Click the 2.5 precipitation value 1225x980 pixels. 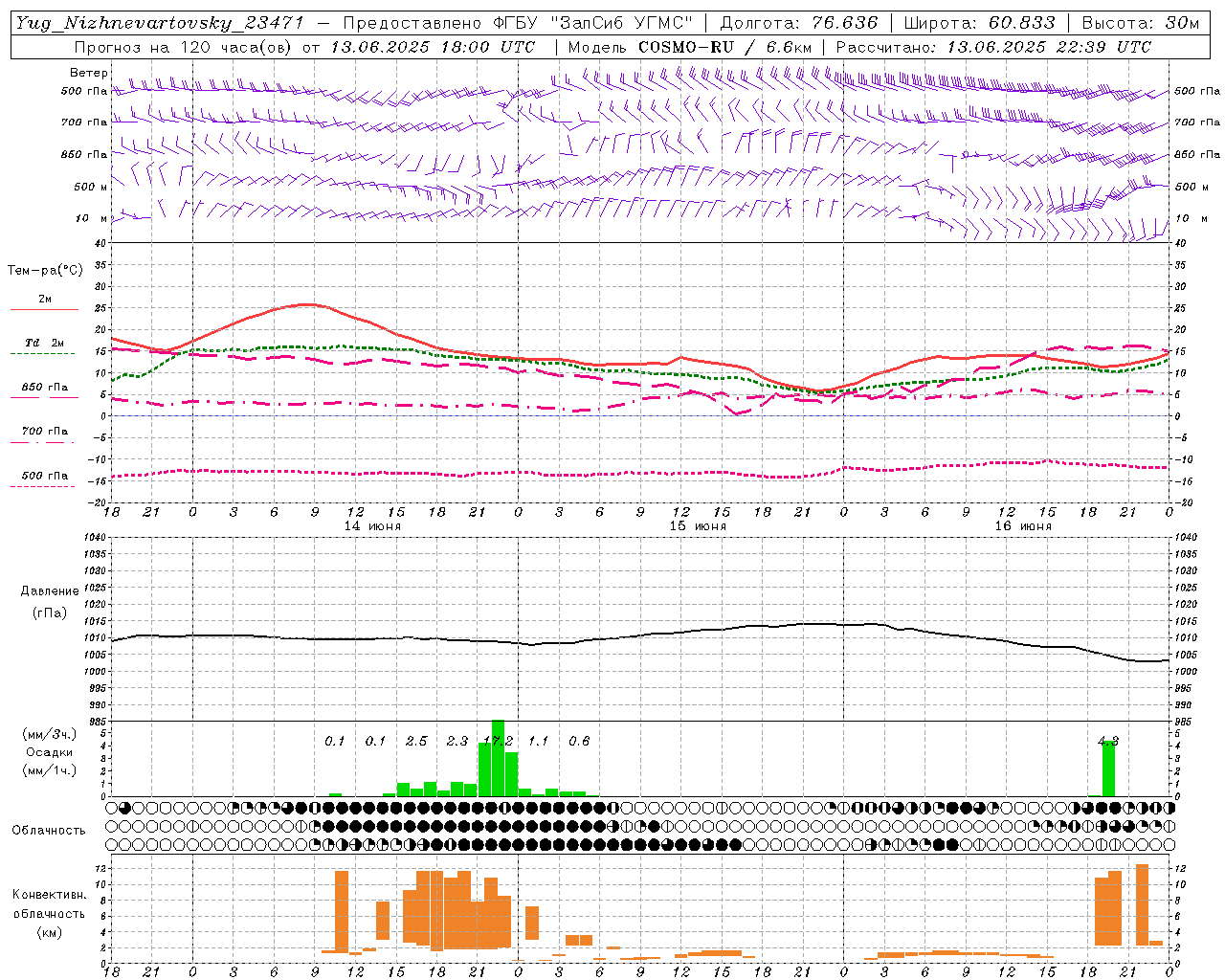(x=416, y=741)
